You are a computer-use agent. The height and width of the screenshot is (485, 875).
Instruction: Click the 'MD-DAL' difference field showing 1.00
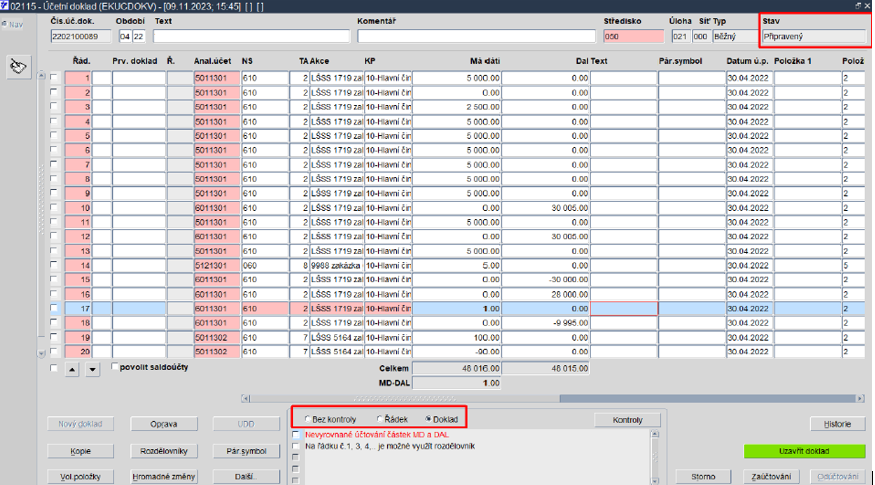pyautogui.click(x=456, y=383)
